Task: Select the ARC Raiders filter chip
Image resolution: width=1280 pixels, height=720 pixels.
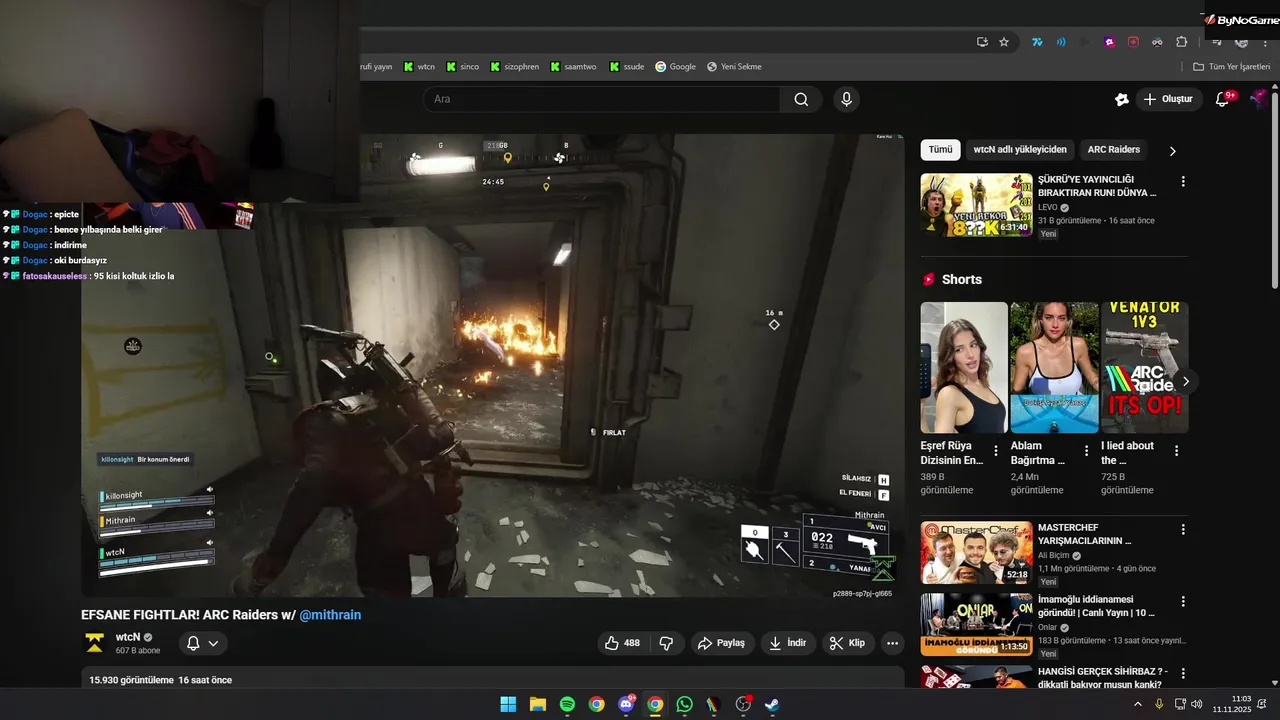Action: tap(1114, 150)
